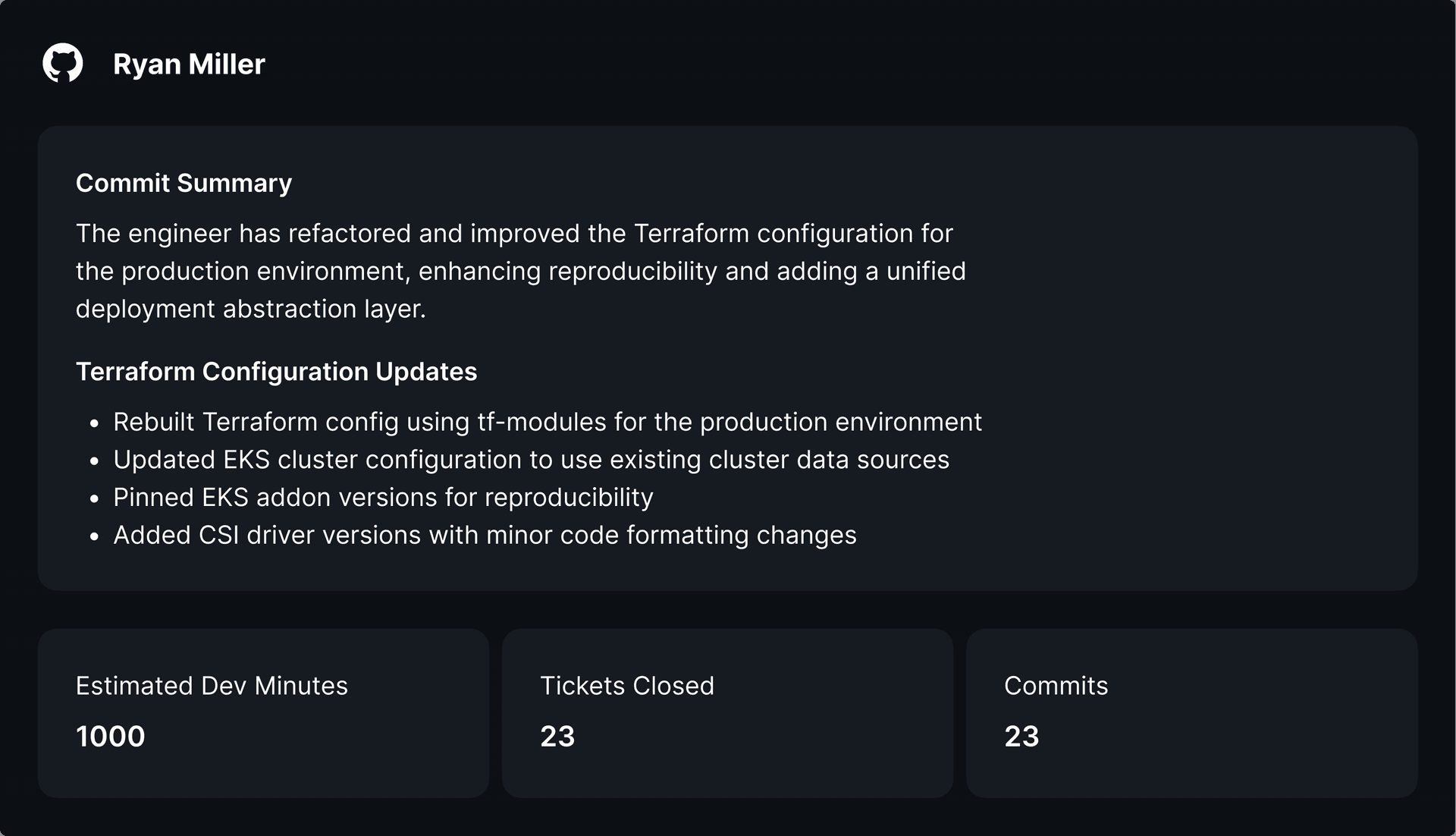1456x836 pixels.
Task: Click the Tickets Closed label
Action: pos(627,686)
